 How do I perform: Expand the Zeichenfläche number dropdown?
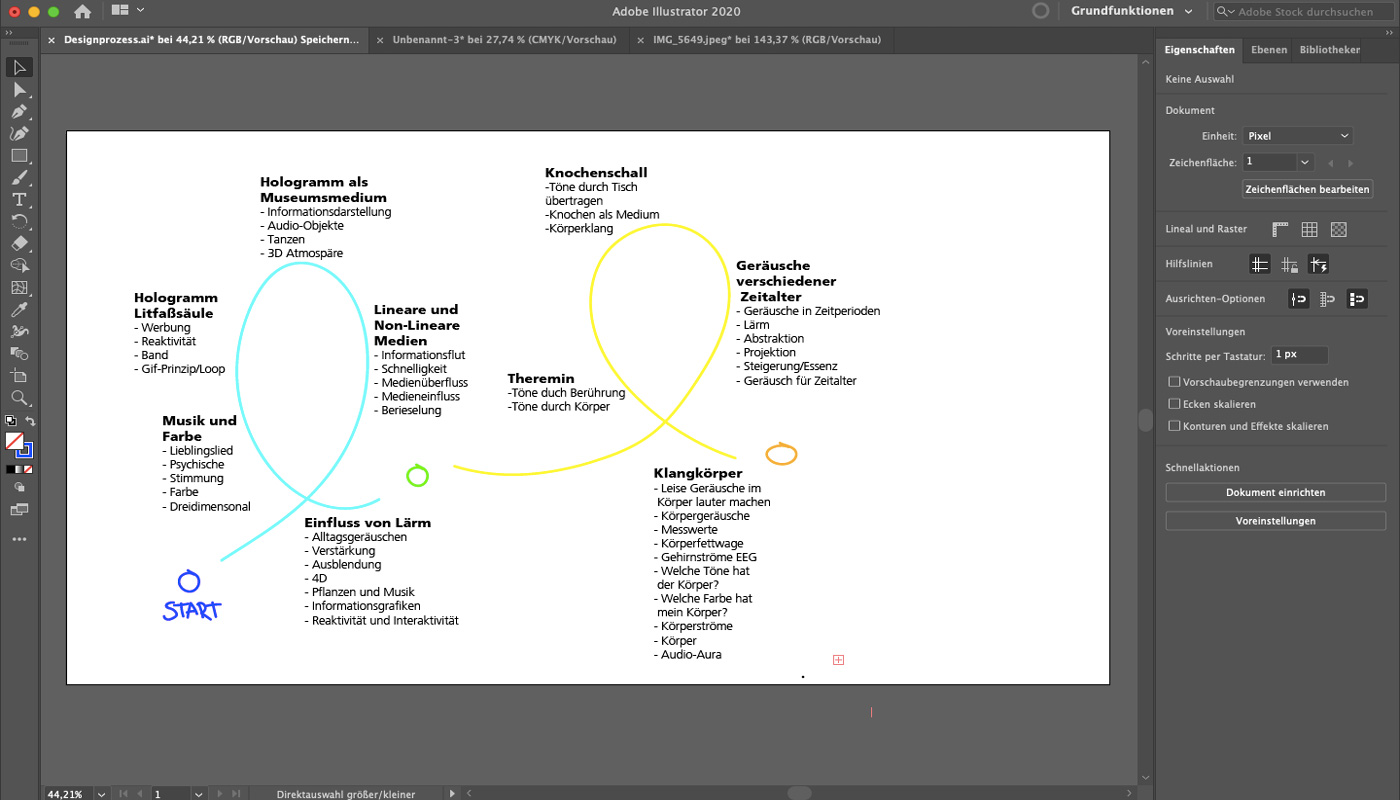click(1304, 162)
